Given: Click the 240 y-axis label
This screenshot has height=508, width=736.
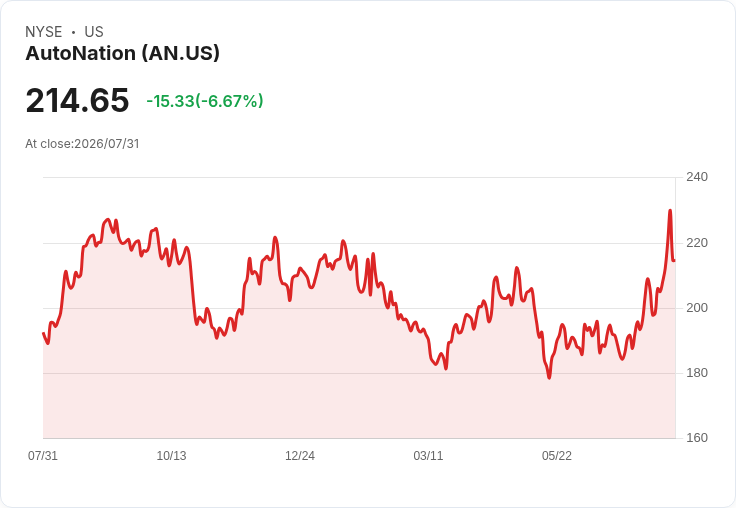Looking at the screenshot, I should [x=697, y=177].
